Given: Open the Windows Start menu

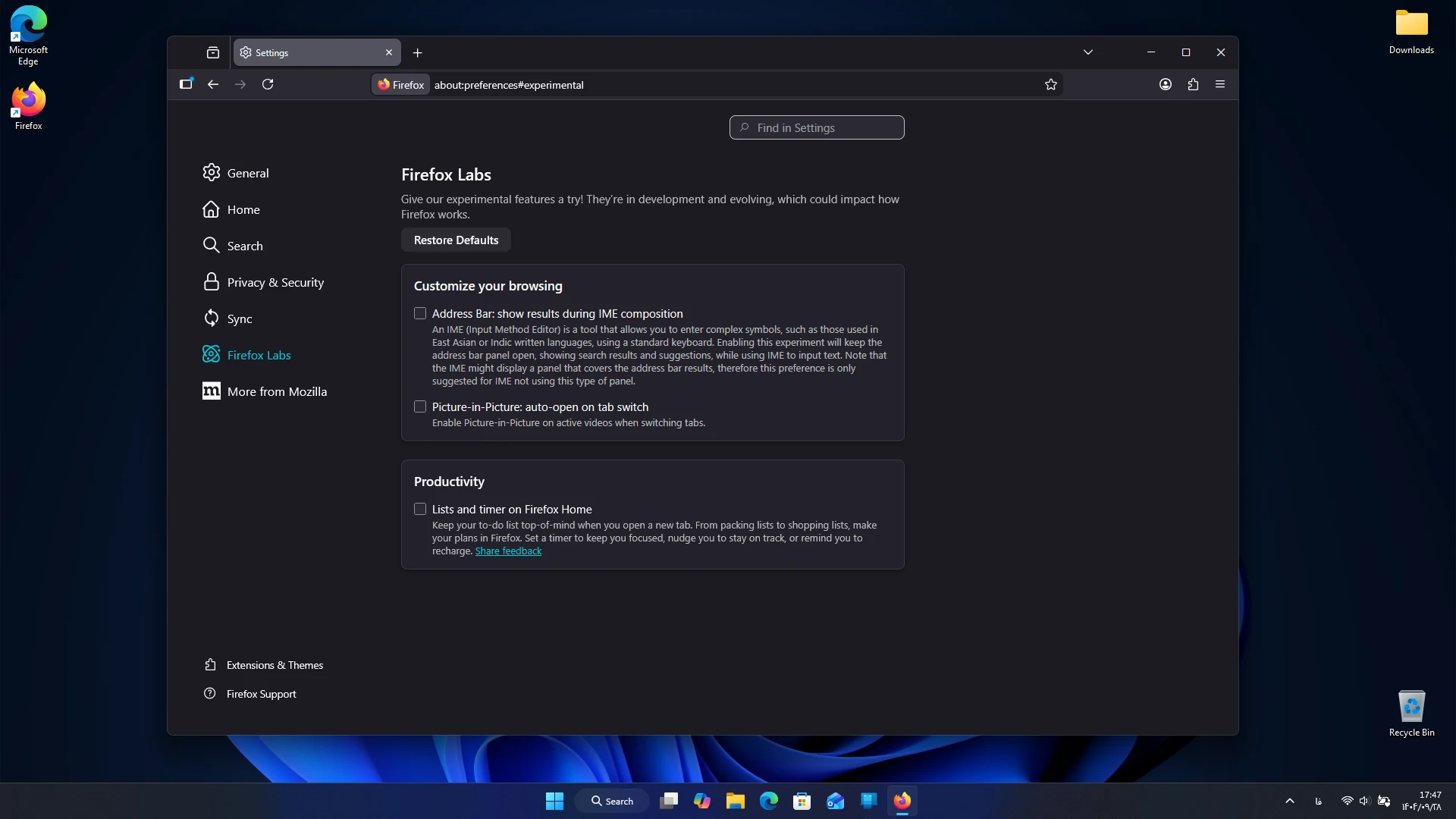Looking at the screenshot, I should tap(554, 801).
